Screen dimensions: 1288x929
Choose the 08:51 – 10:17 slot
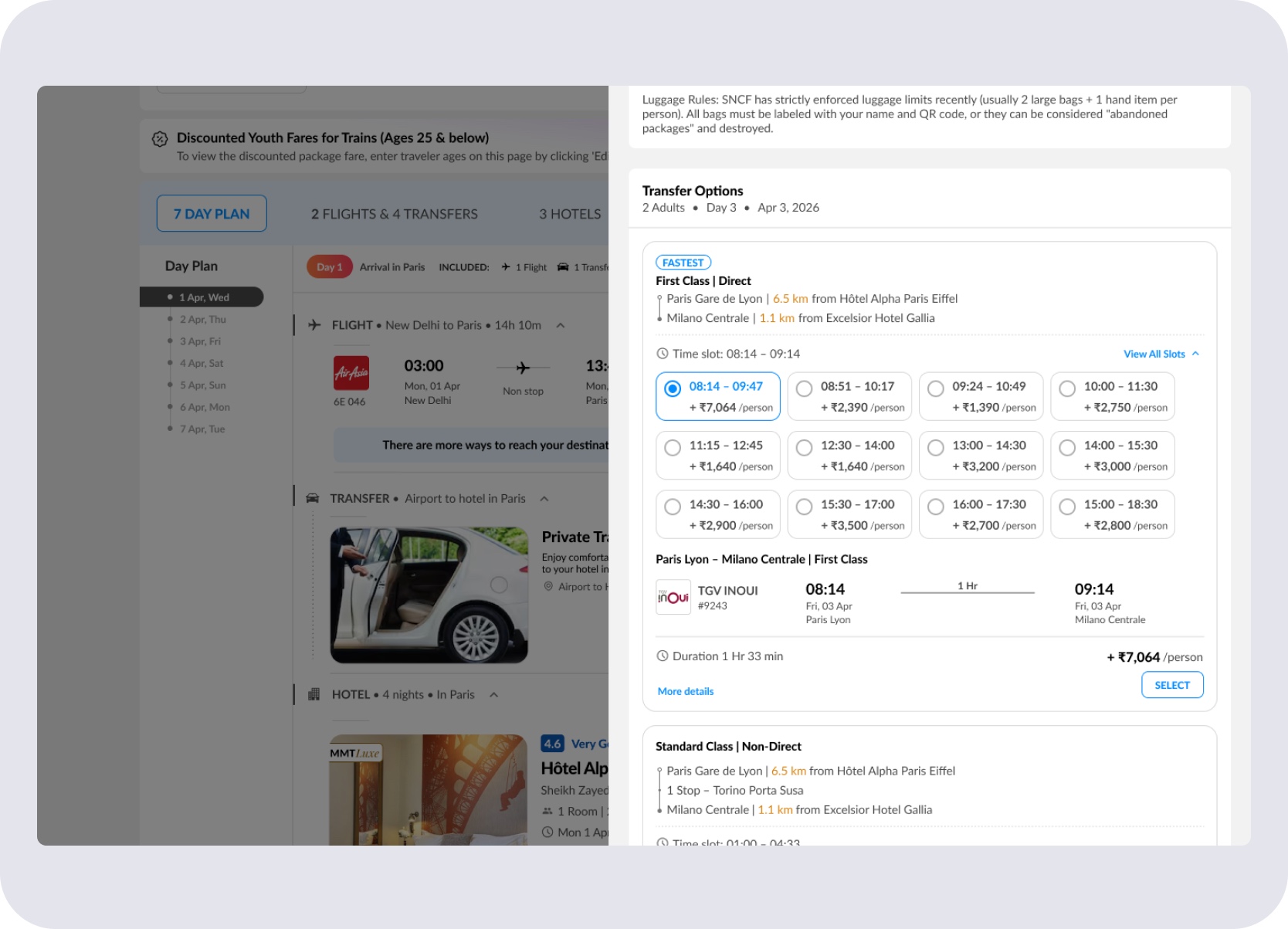849,396
